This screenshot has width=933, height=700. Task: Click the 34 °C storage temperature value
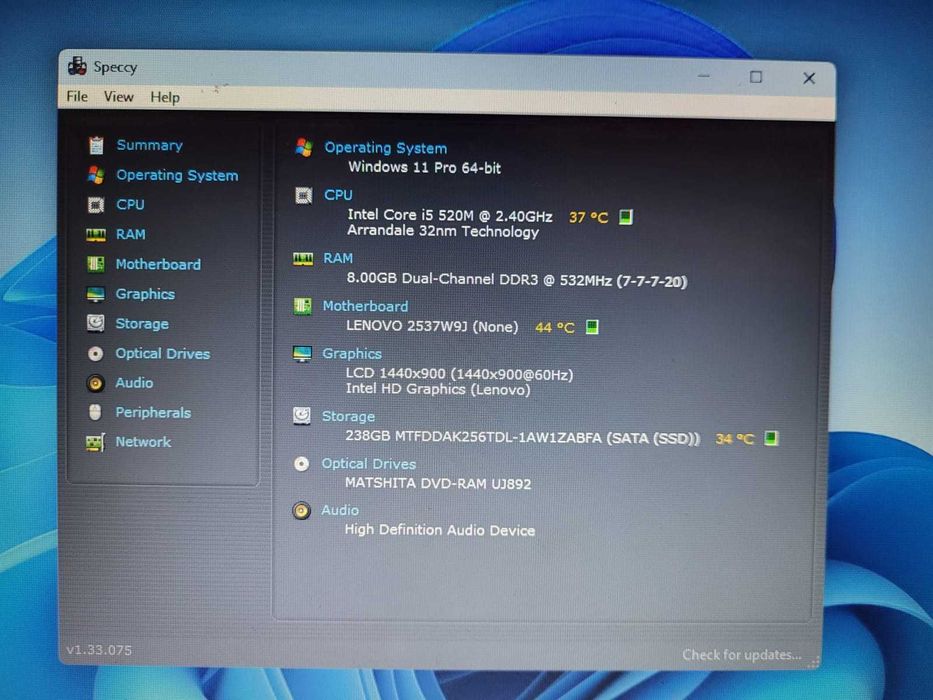coord(735,439)
